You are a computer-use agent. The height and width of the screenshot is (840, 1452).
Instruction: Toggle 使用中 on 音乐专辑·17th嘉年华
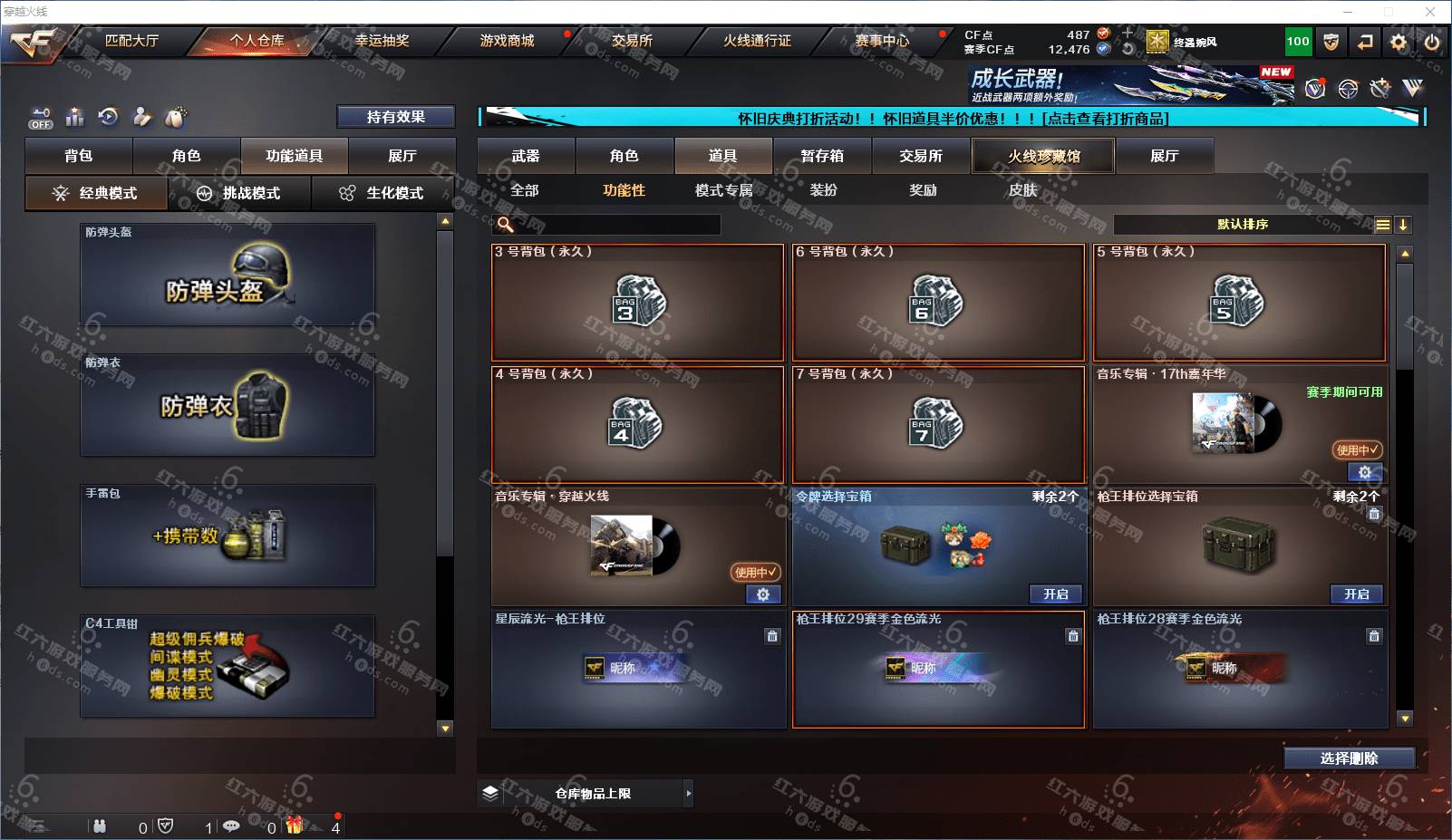(x=1357, y=449)
